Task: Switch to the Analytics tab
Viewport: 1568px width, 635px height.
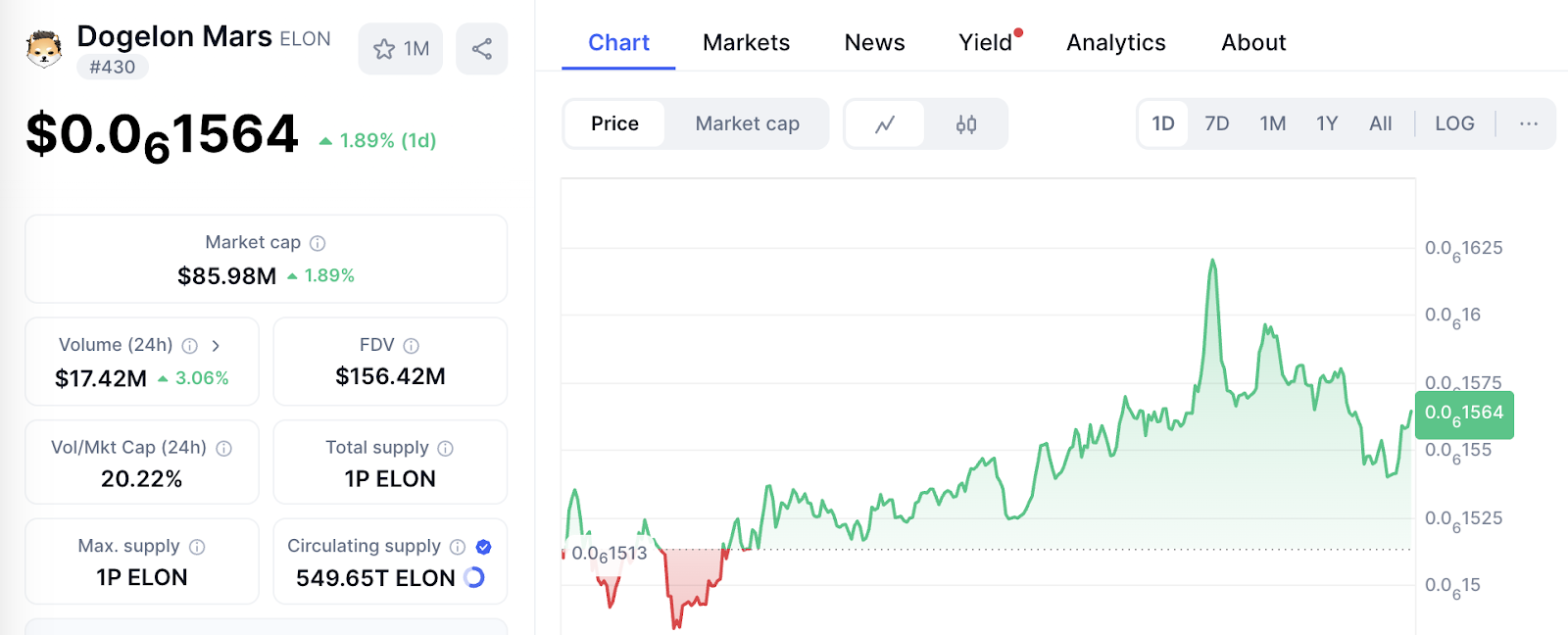Action: coord(1116,43)
